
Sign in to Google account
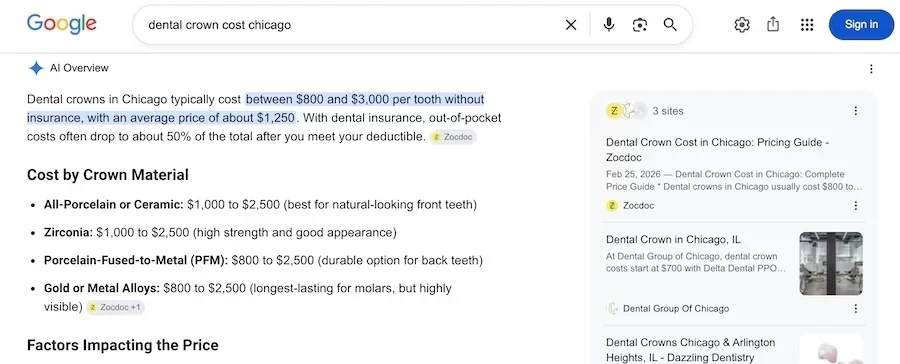click(861, 25)
